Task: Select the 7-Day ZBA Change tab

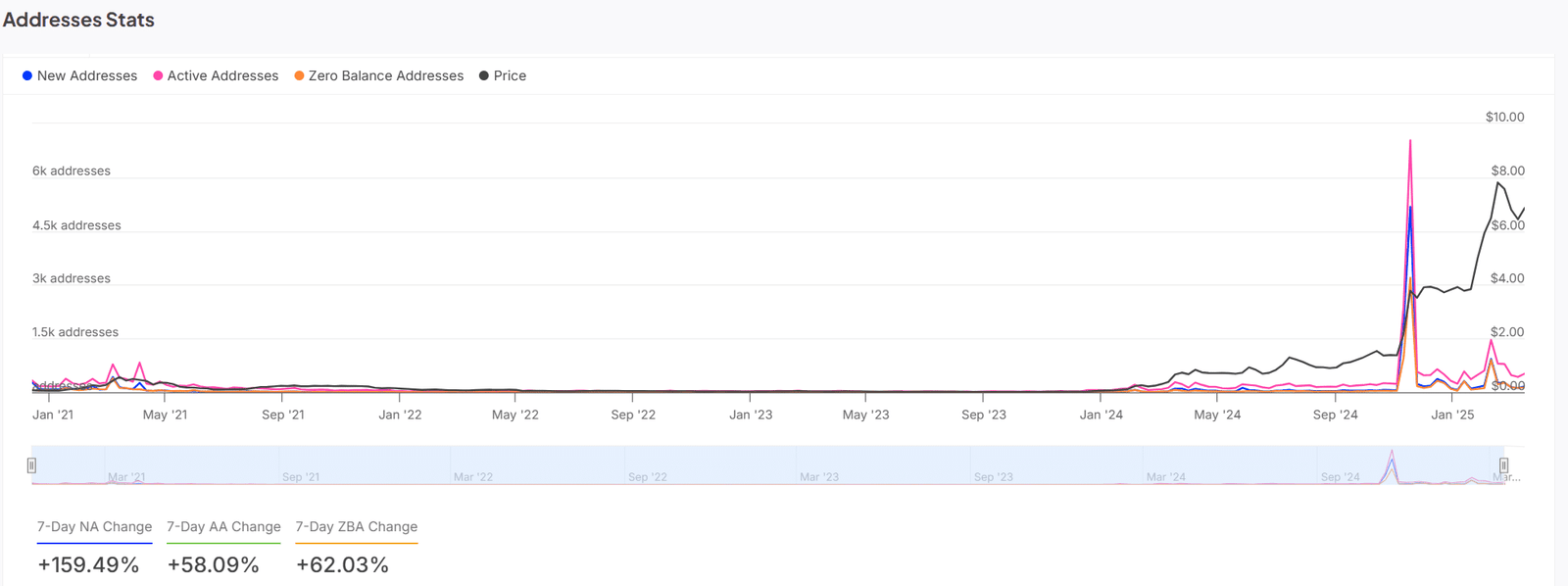Action: click(x=357, y=526)
